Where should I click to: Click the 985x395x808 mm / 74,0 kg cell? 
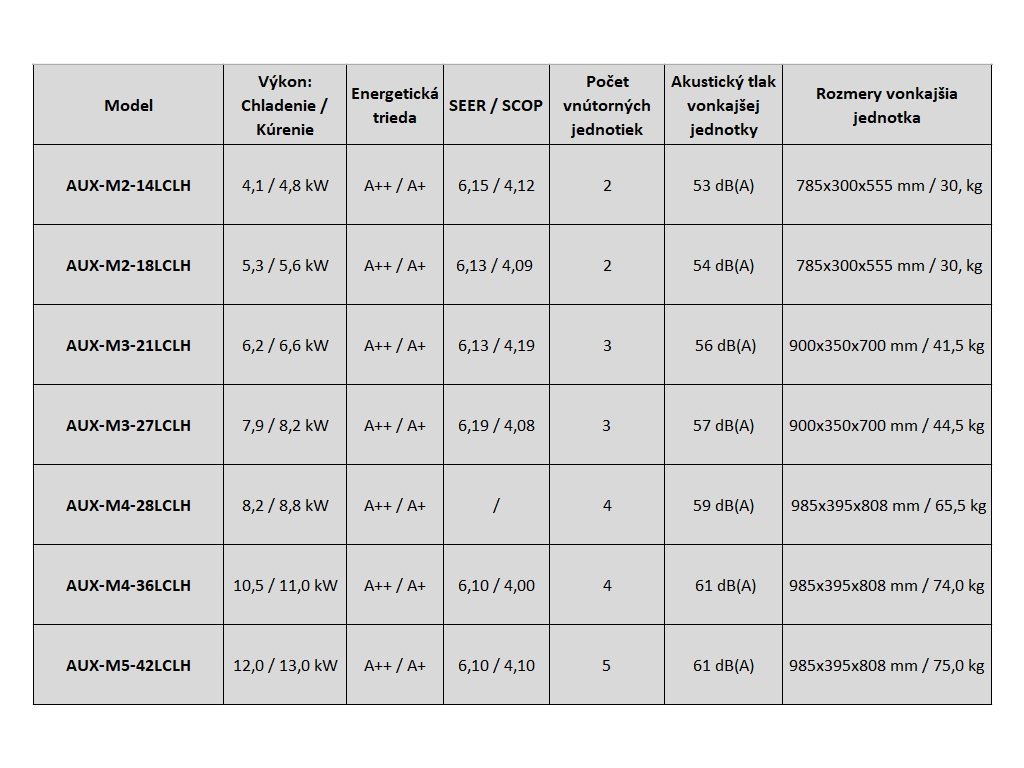pos(886,586)
